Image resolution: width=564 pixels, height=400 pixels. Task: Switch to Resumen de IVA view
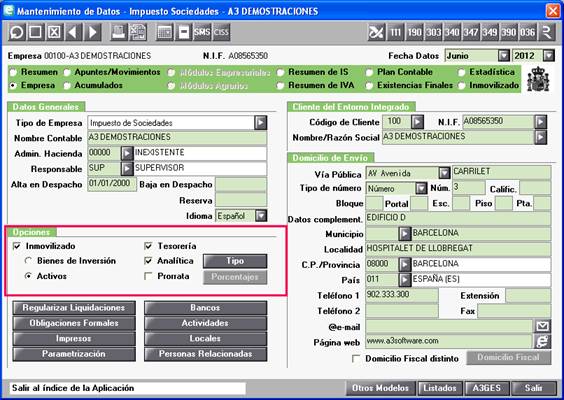(281, 86)
